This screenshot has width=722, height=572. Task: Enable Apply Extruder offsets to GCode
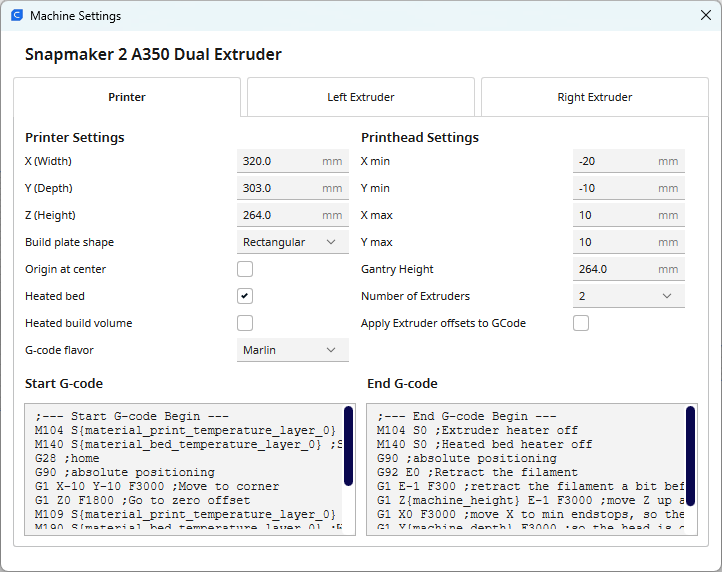(x=581, y=323)
